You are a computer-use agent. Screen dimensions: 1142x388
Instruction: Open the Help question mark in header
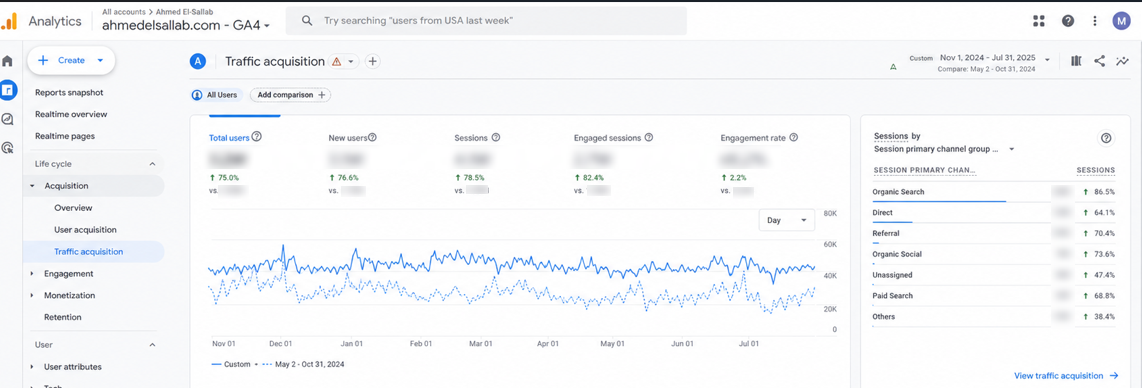[1068, 21]
